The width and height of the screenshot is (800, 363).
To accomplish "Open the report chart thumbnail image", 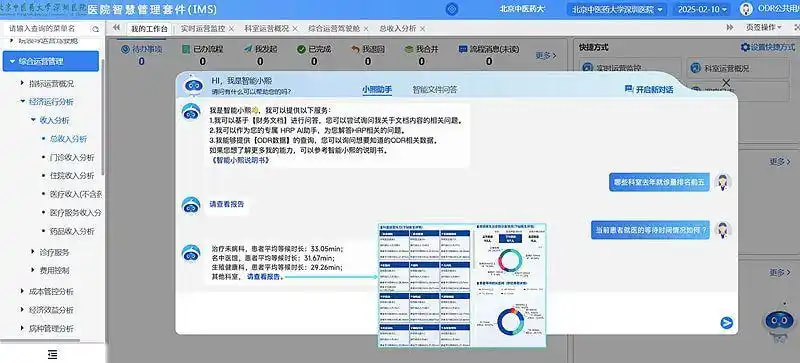I will point(462,285).
